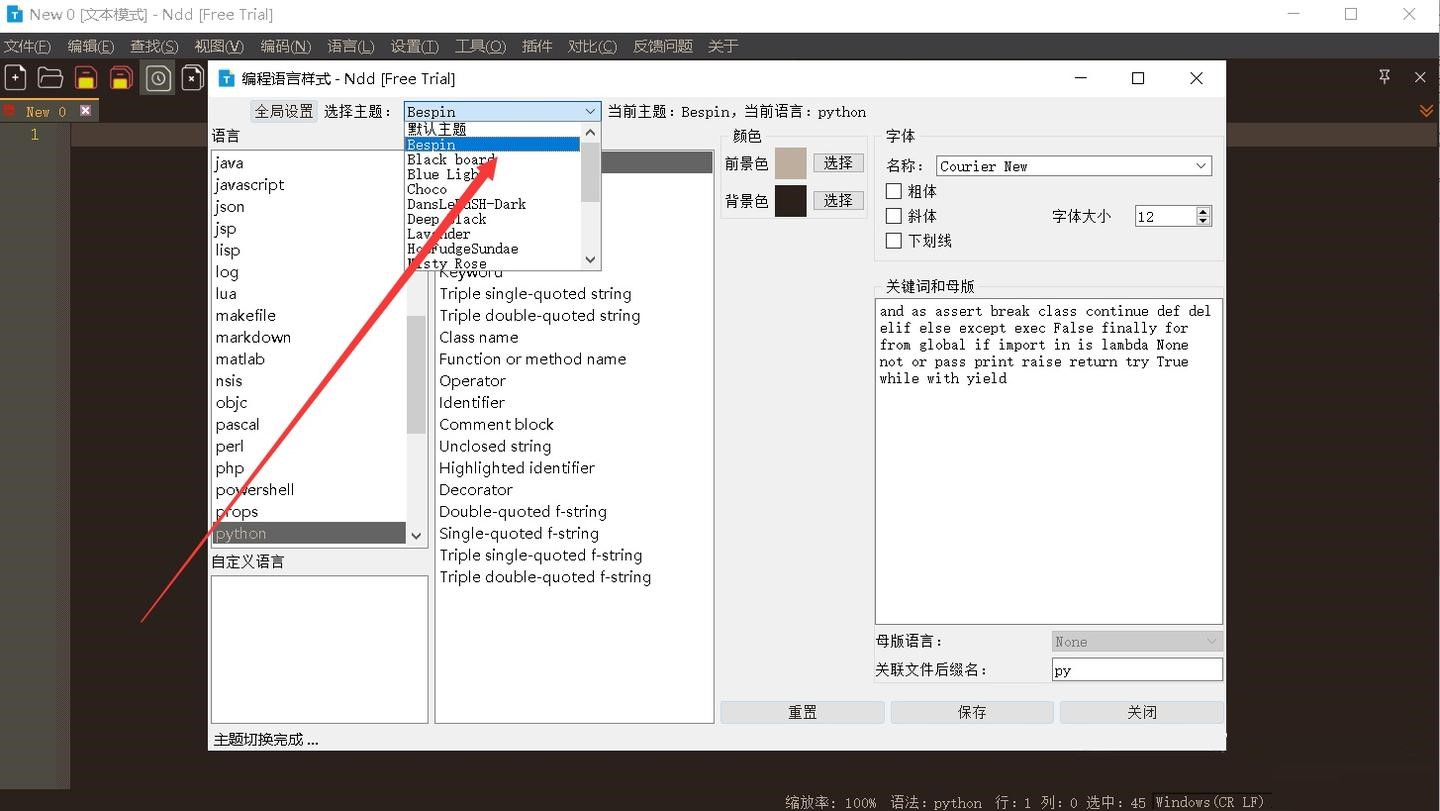Click the single-disk Save file icon
Screen dimensions: 1440x811
click(x=86, y=78)
